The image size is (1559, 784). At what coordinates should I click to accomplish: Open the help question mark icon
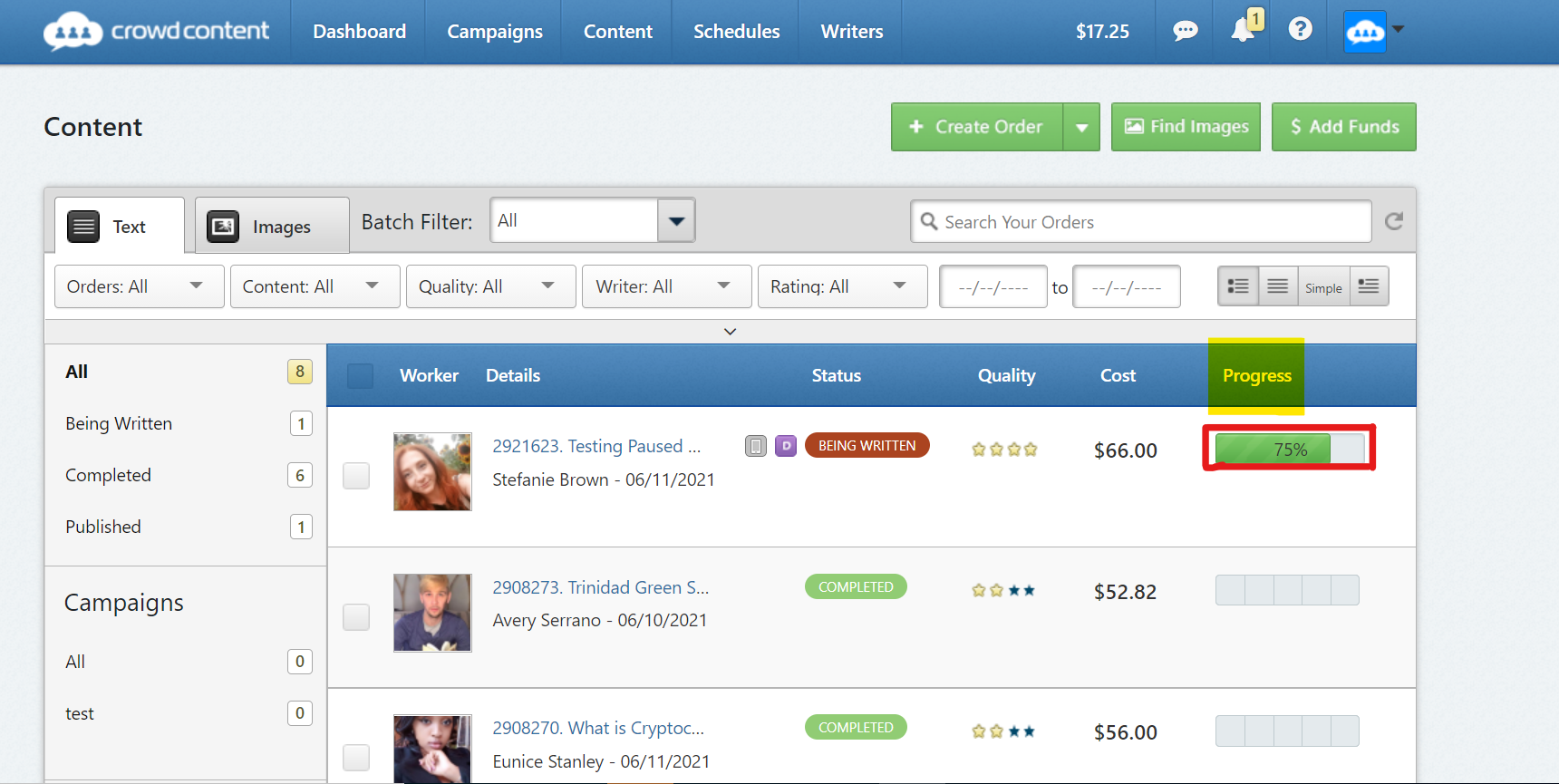(1300, 29)
